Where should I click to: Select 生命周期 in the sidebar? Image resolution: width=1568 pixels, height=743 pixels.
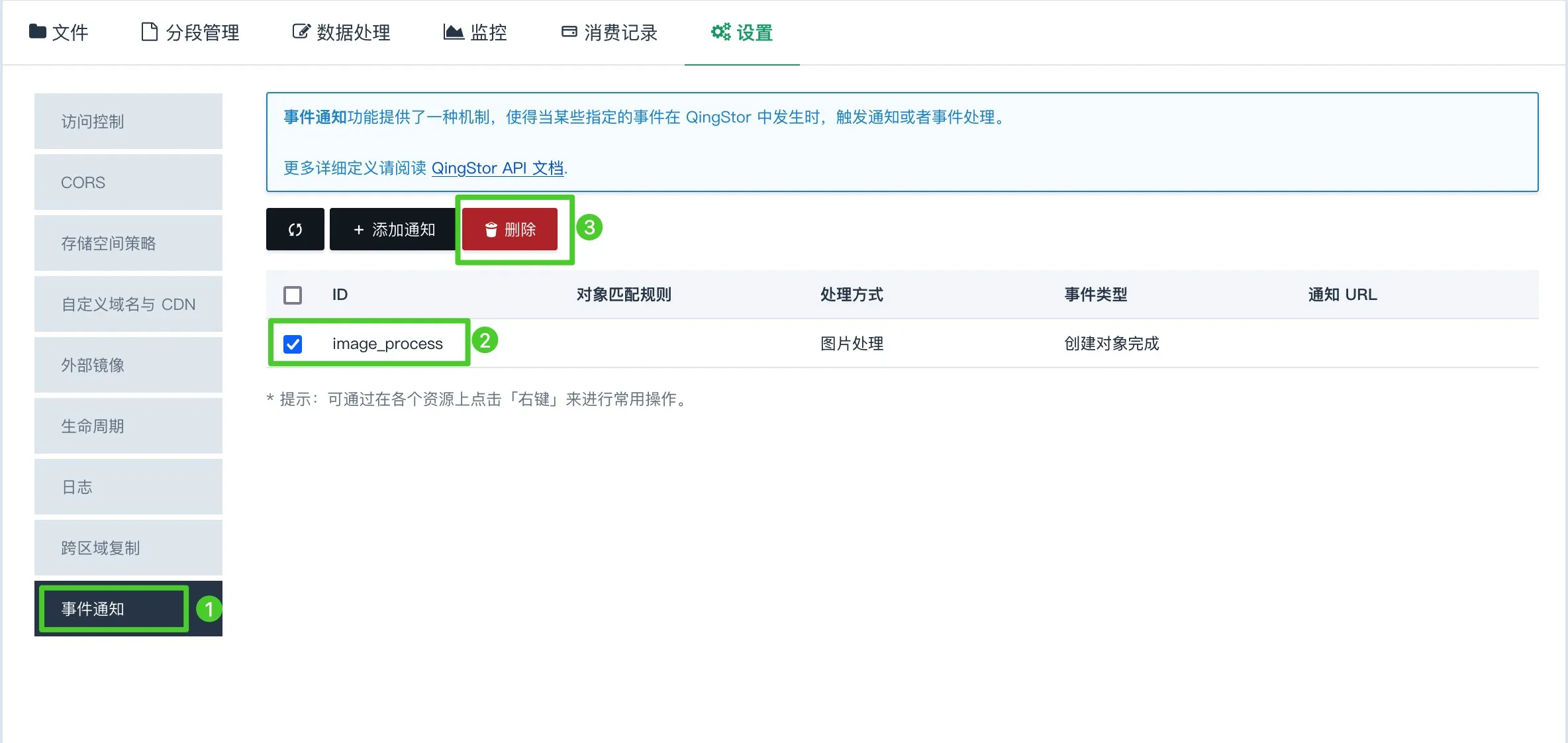92,426
